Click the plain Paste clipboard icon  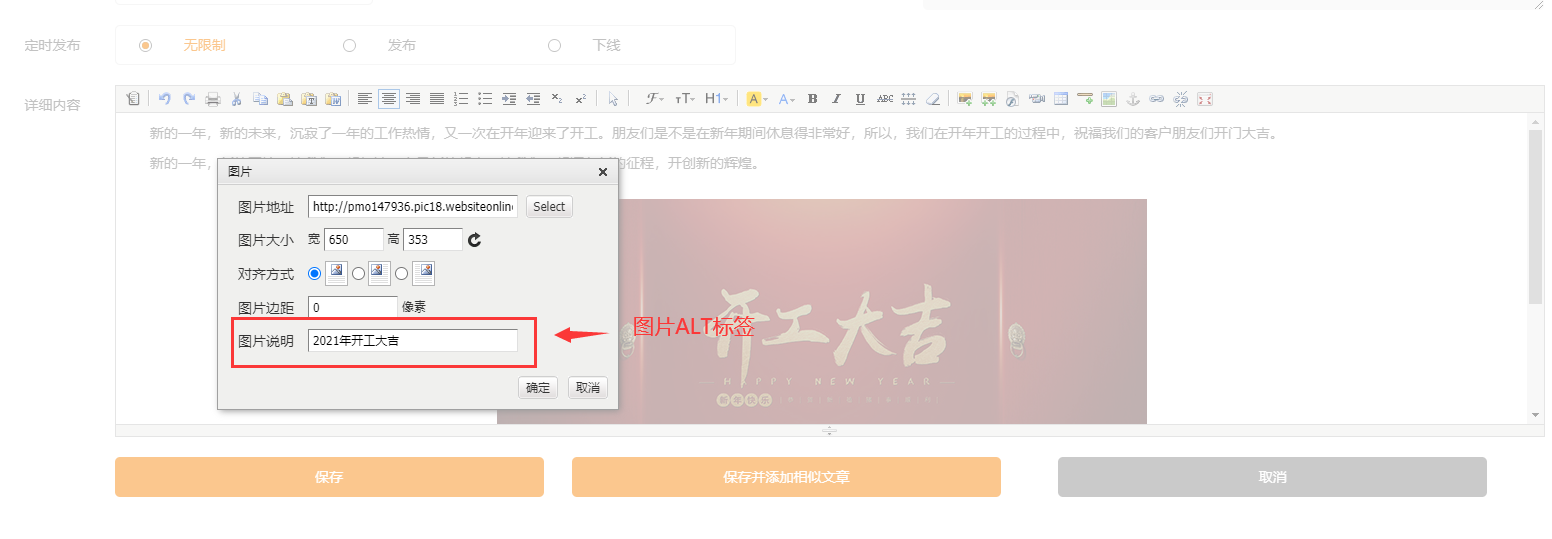285,99
